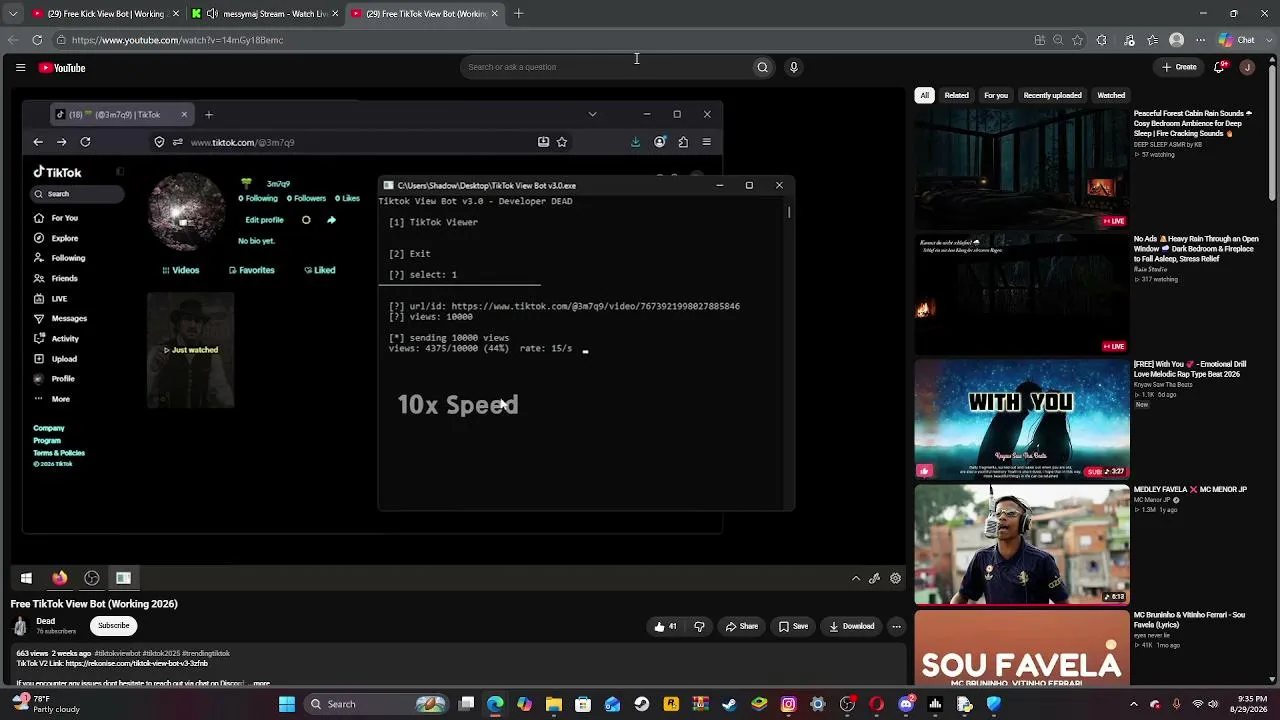
Task: Open the Dead channel name link
Action: [46, 621]
